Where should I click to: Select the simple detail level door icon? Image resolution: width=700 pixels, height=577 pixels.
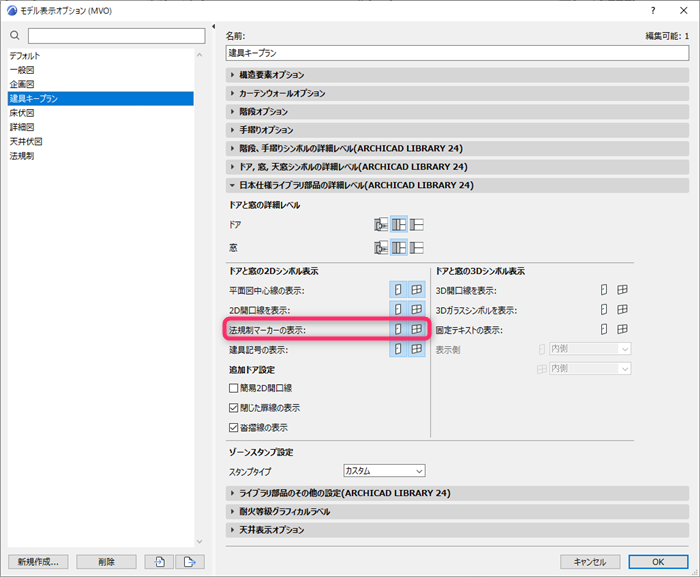pyautogui.click(x=417, y=224)
